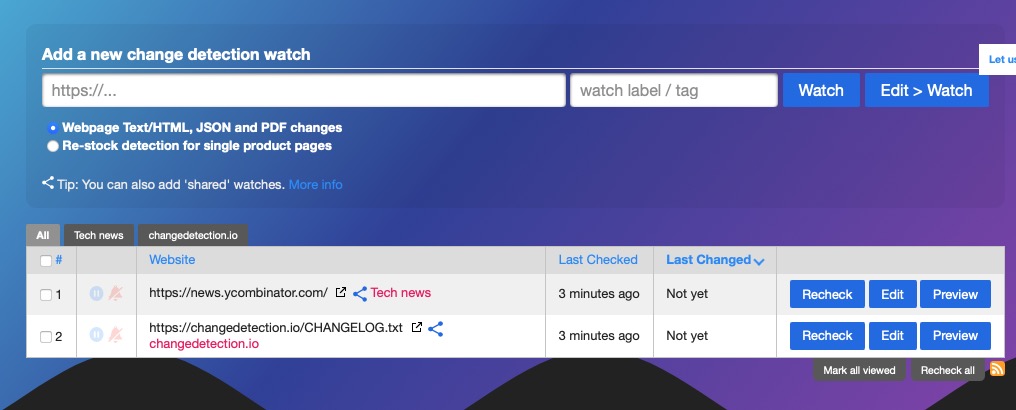The width and height of the screenshot is (1016, 410).
Task: Mute notifications for CHANGELOG.txt watch
Action: coord(115,335)
